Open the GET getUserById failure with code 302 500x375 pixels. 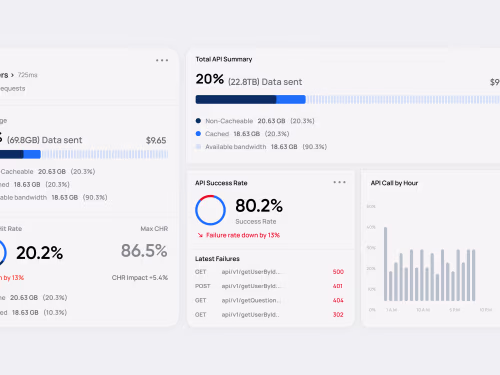269,315
